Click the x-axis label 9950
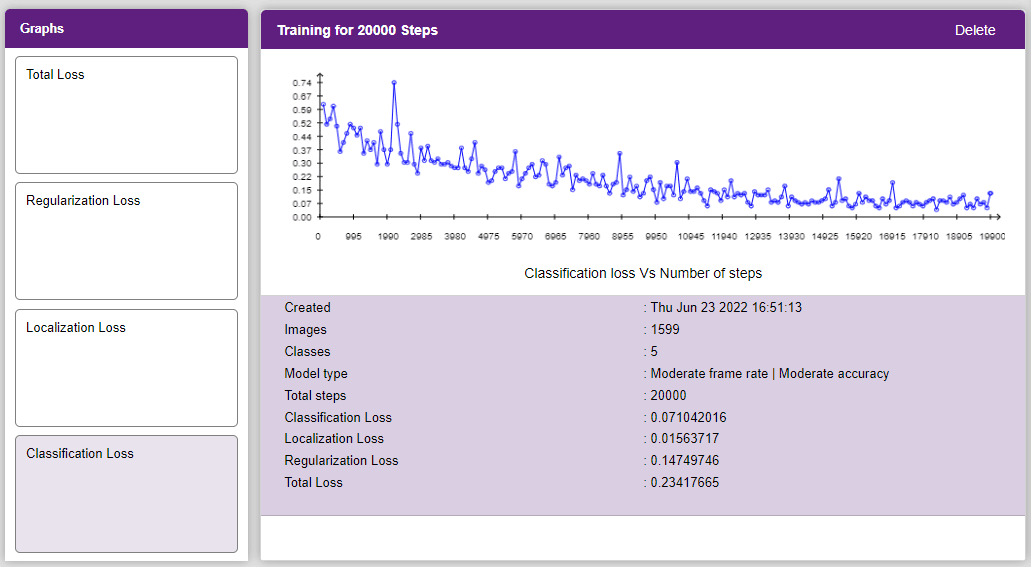1031x567 pixels. click(x=656, y=236)
